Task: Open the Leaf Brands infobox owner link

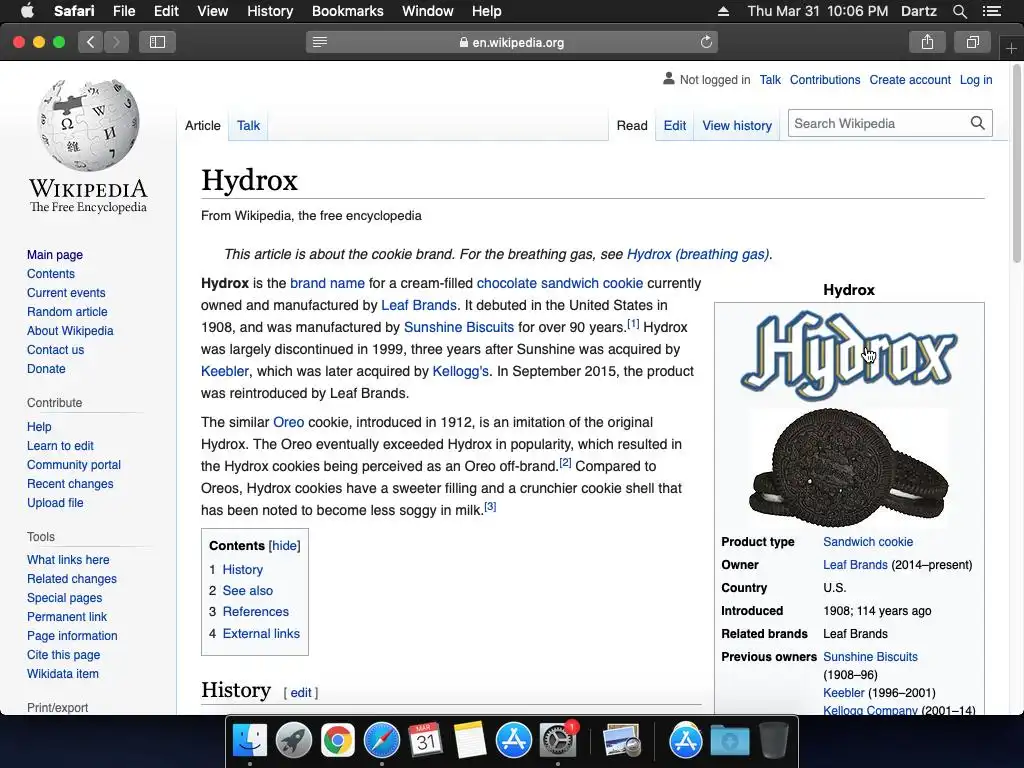Action: pos(855,565)
